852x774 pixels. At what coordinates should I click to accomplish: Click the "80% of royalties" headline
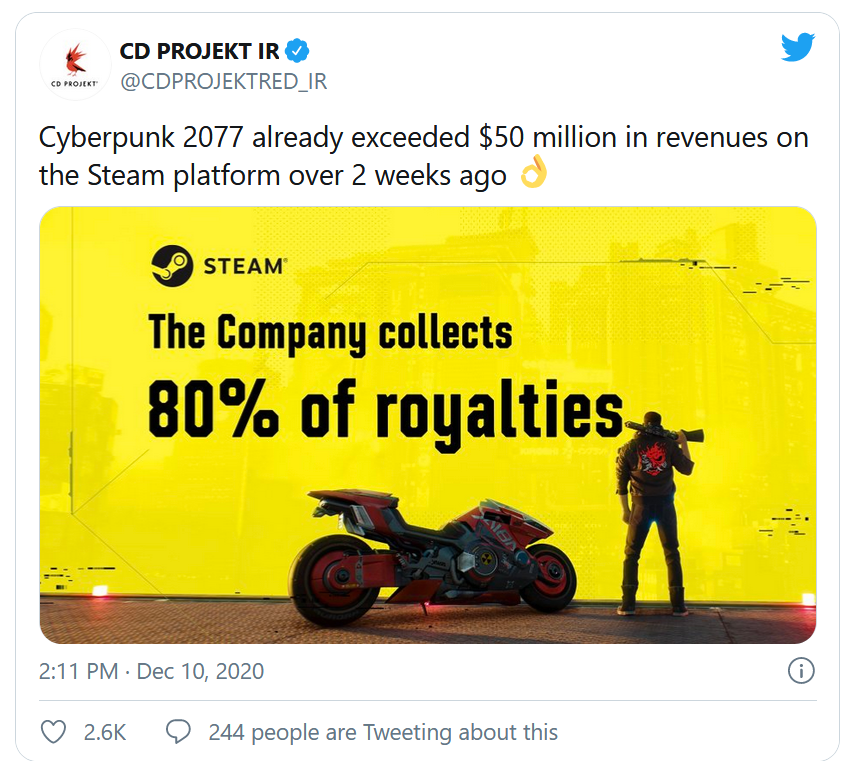385,412
